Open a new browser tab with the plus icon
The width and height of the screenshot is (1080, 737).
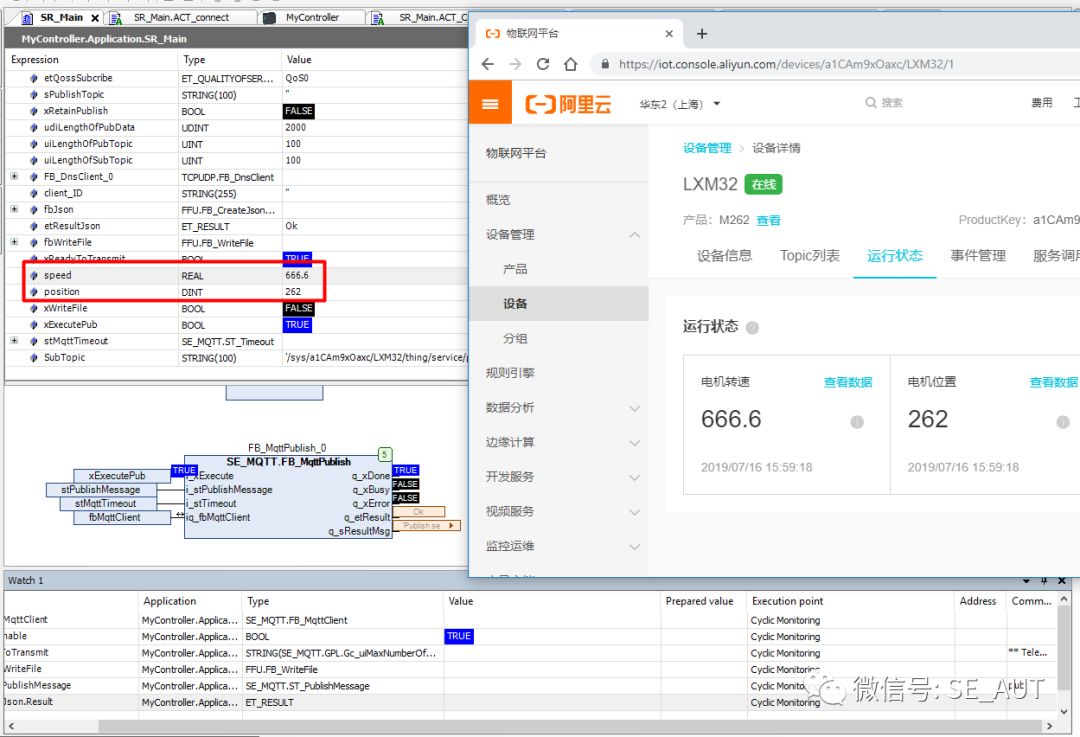702,33
